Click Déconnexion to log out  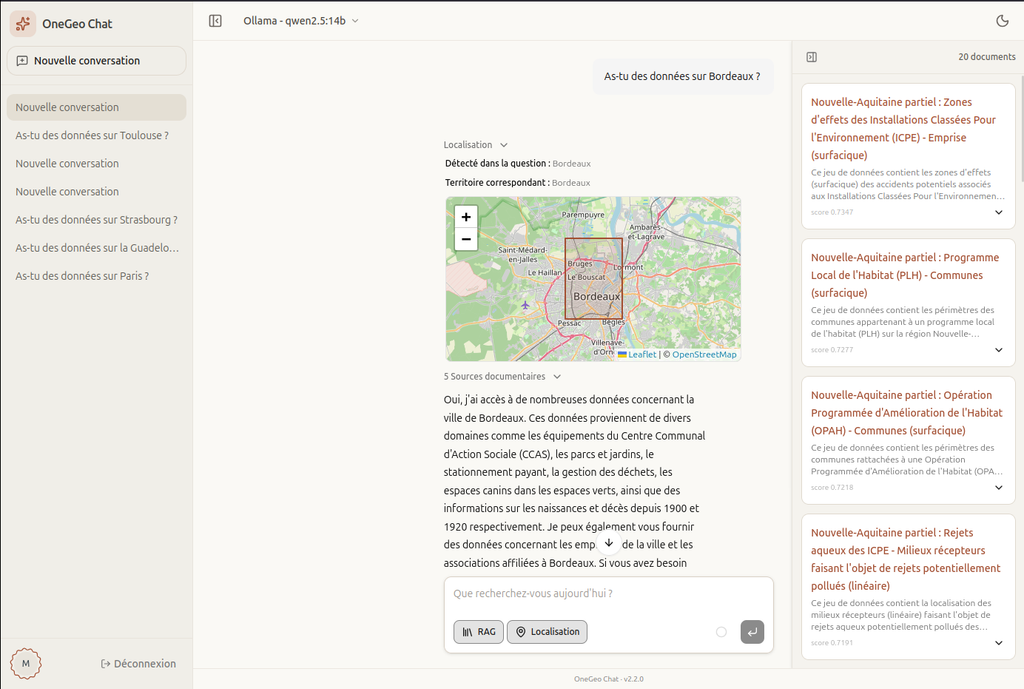(x=138, y=664)
